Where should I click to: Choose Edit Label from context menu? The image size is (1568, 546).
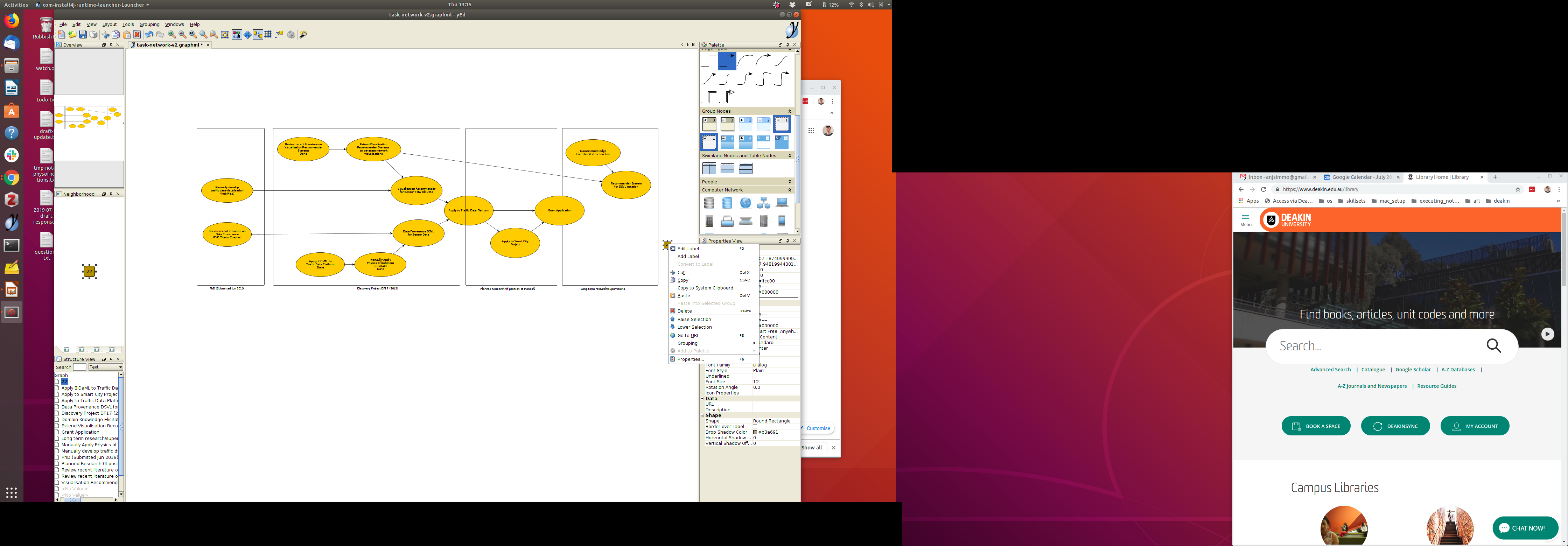coord(688,249)
